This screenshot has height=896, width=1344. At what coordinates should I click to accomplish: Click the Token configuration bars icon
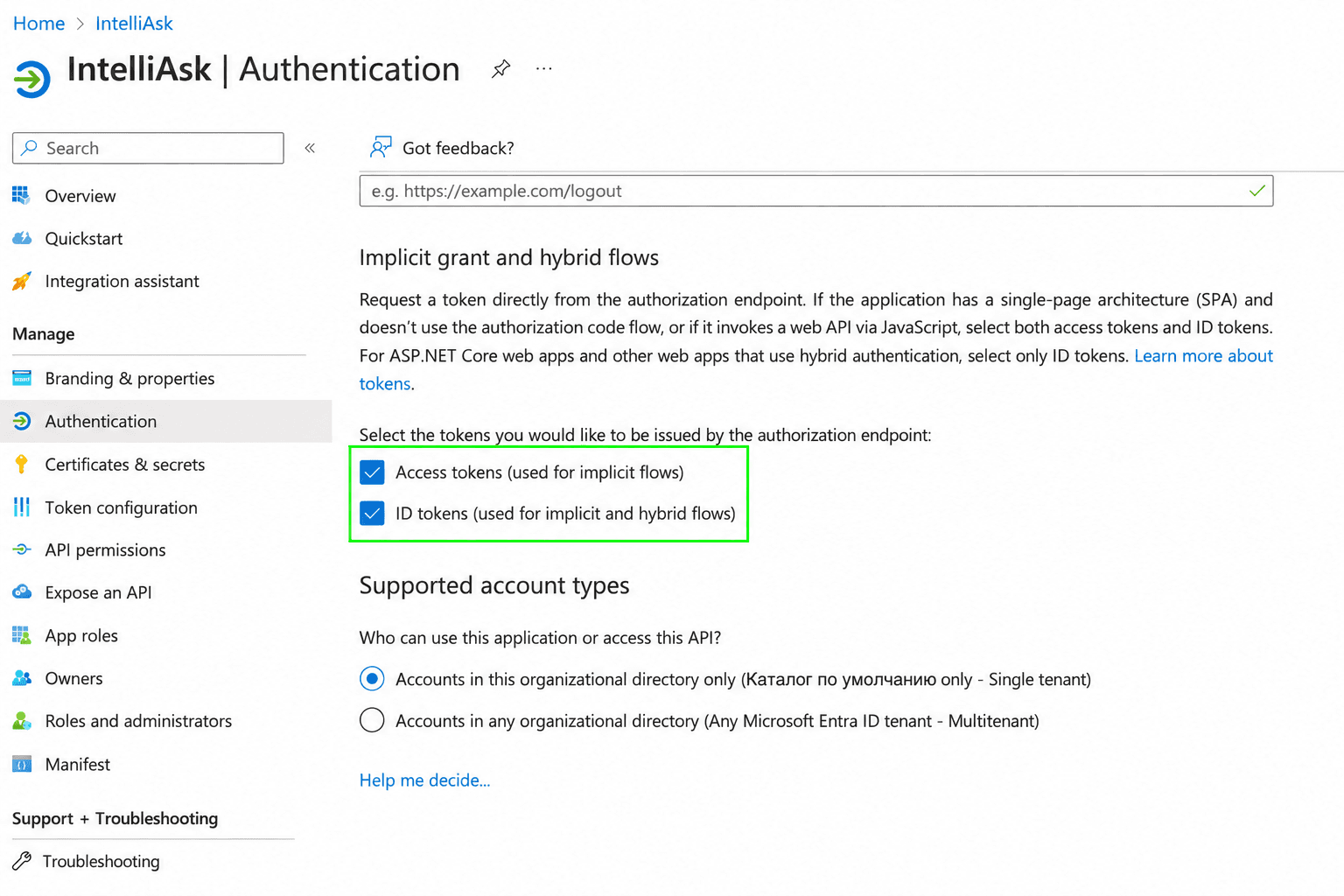[22, 507]
